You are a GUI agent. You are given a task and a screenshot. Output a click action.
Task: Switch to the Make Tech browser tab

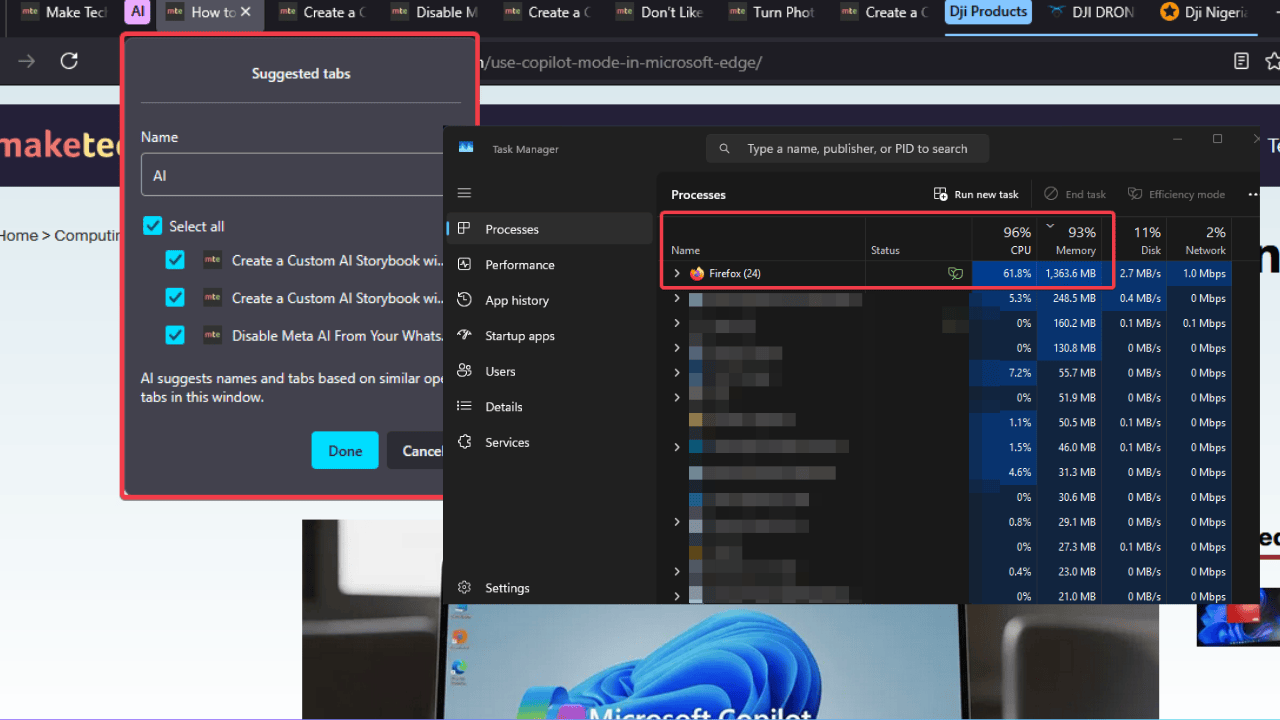pos(62,13)
